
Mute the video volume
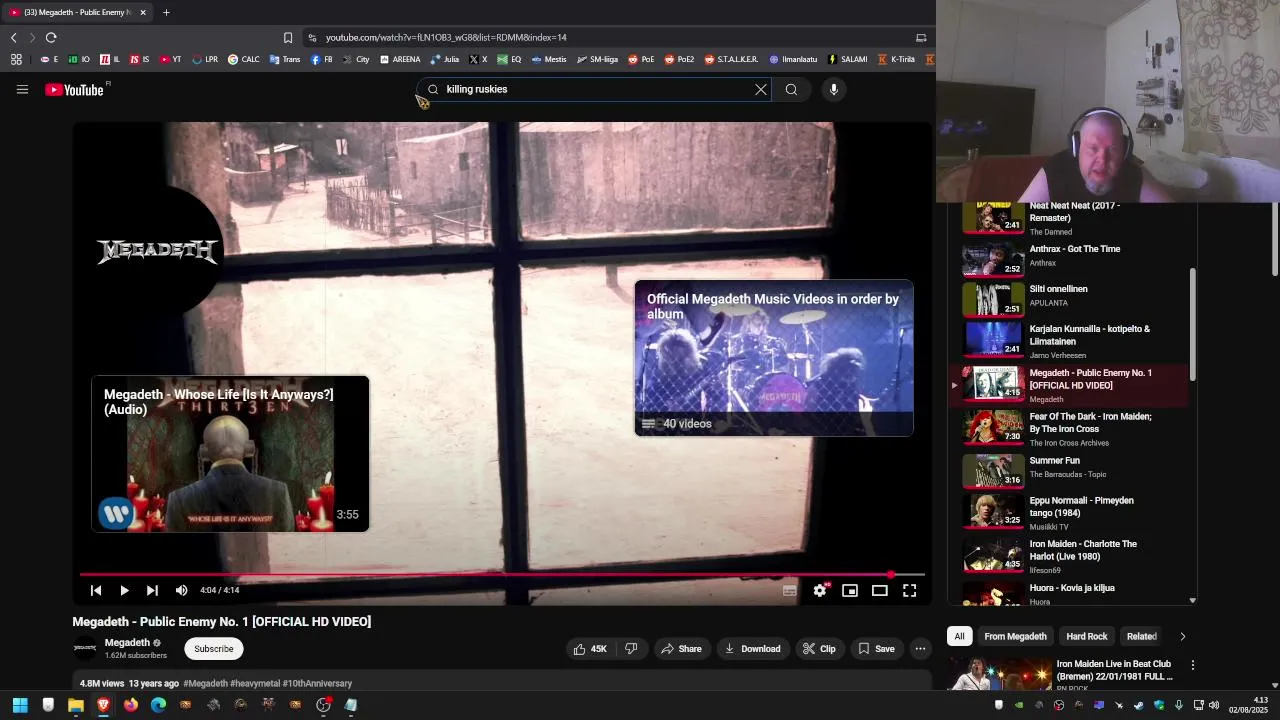(181, 590)
